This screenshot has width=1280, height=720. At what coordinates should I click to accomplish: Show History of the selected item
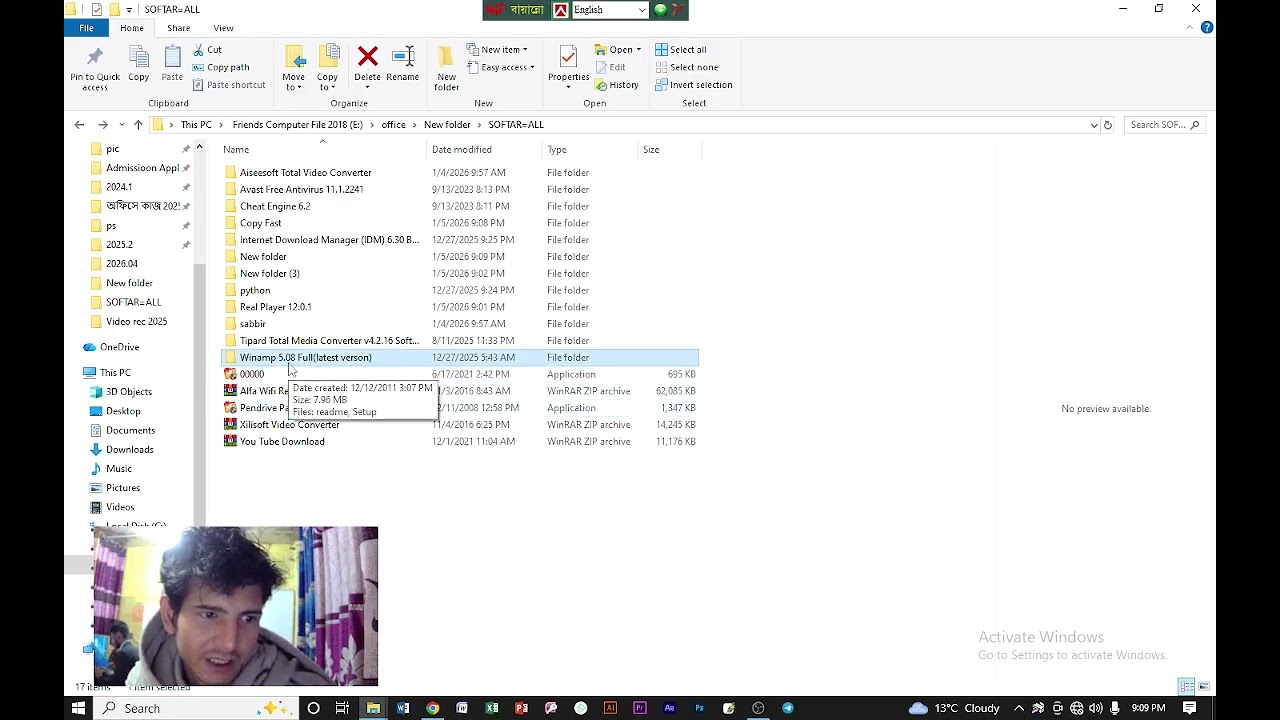(x=616, y=85)
